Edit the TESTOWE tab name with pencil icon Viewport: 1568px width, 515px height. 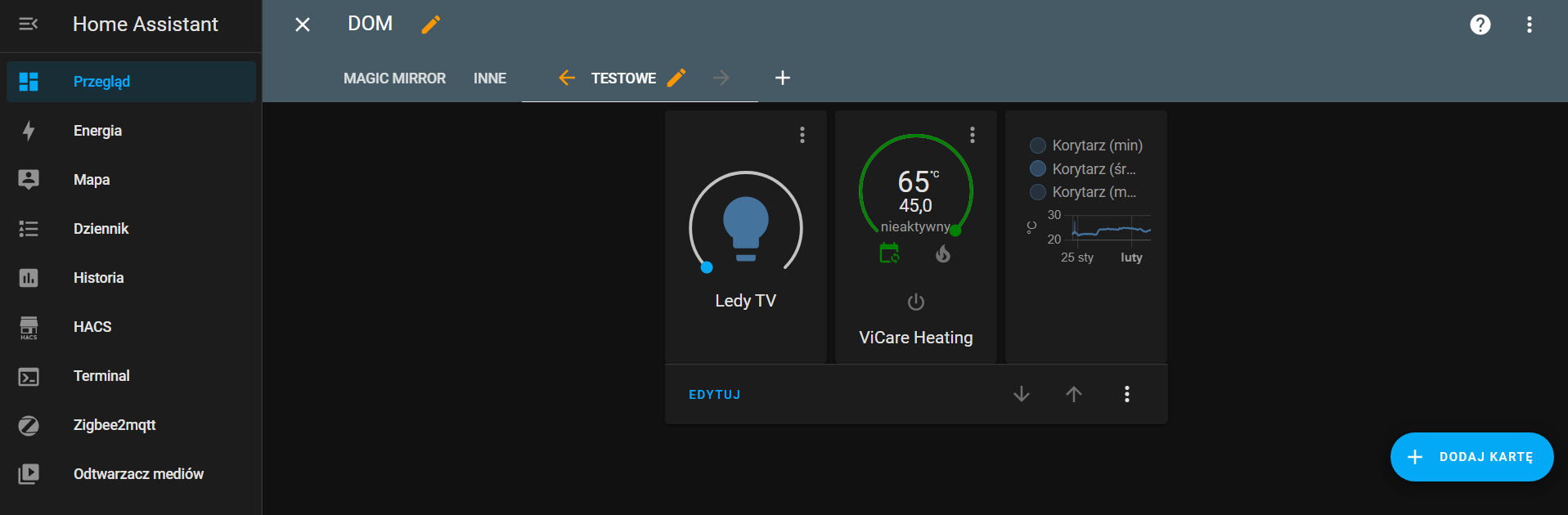pyautogui.click(x=676, y=78)
